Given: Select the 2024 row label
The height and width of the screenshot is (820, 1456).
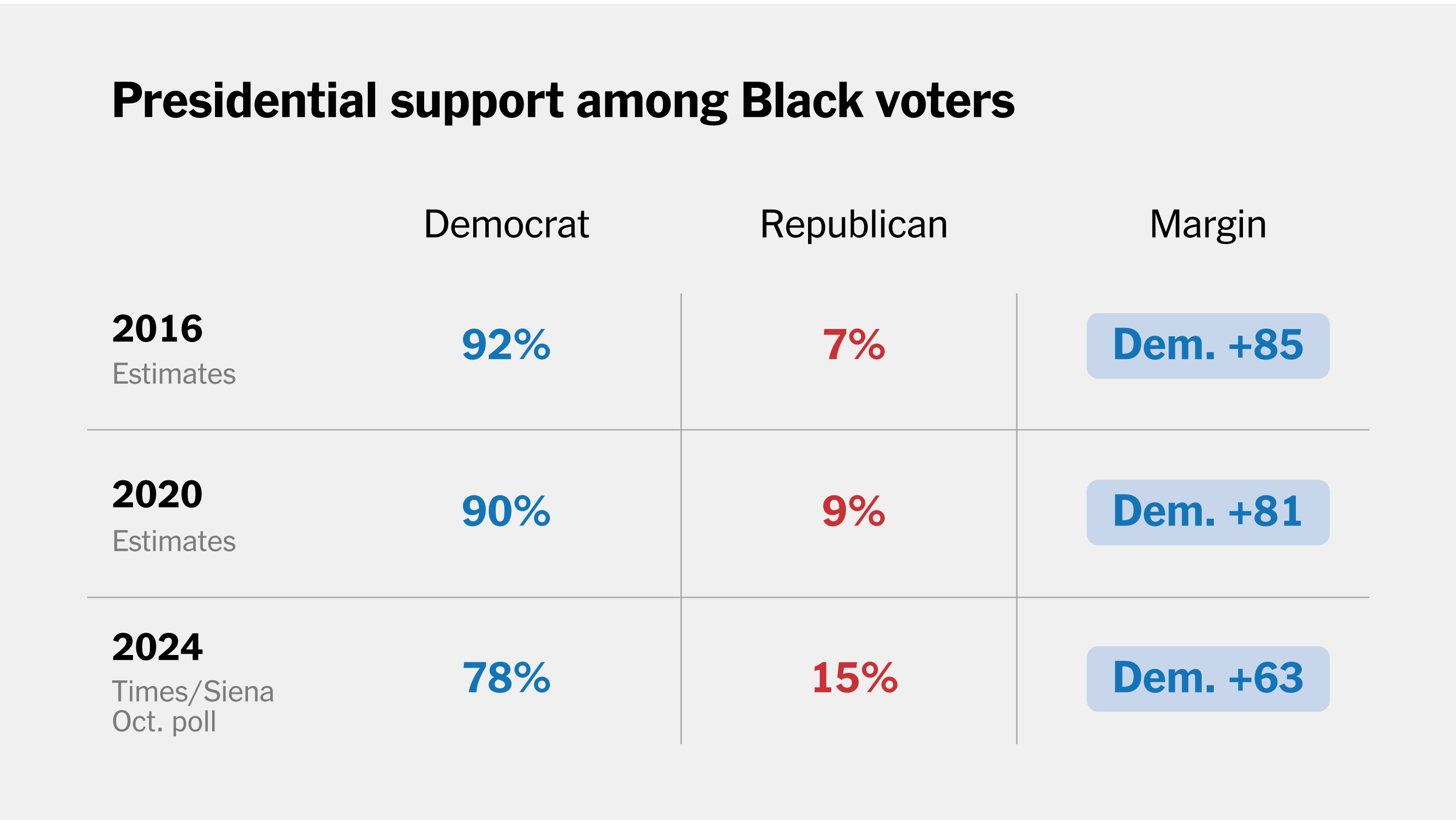Looking at the screenshot, I should point(157,647).
